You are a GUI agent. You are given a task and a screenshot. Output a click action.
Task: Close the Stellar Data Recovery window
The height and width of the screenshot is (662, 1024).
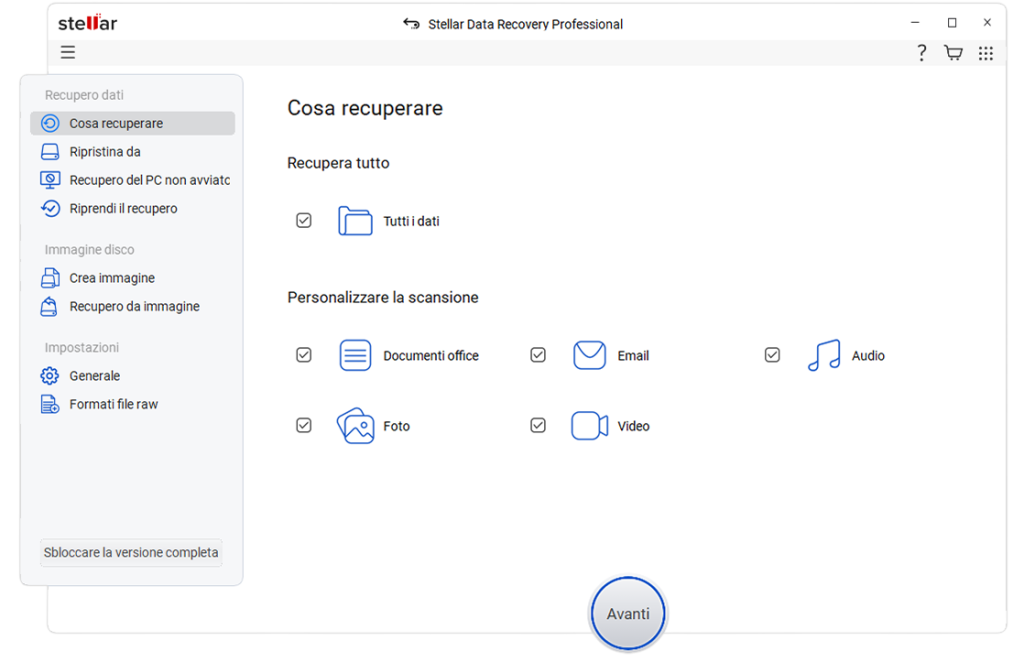[x=987, y=23]
